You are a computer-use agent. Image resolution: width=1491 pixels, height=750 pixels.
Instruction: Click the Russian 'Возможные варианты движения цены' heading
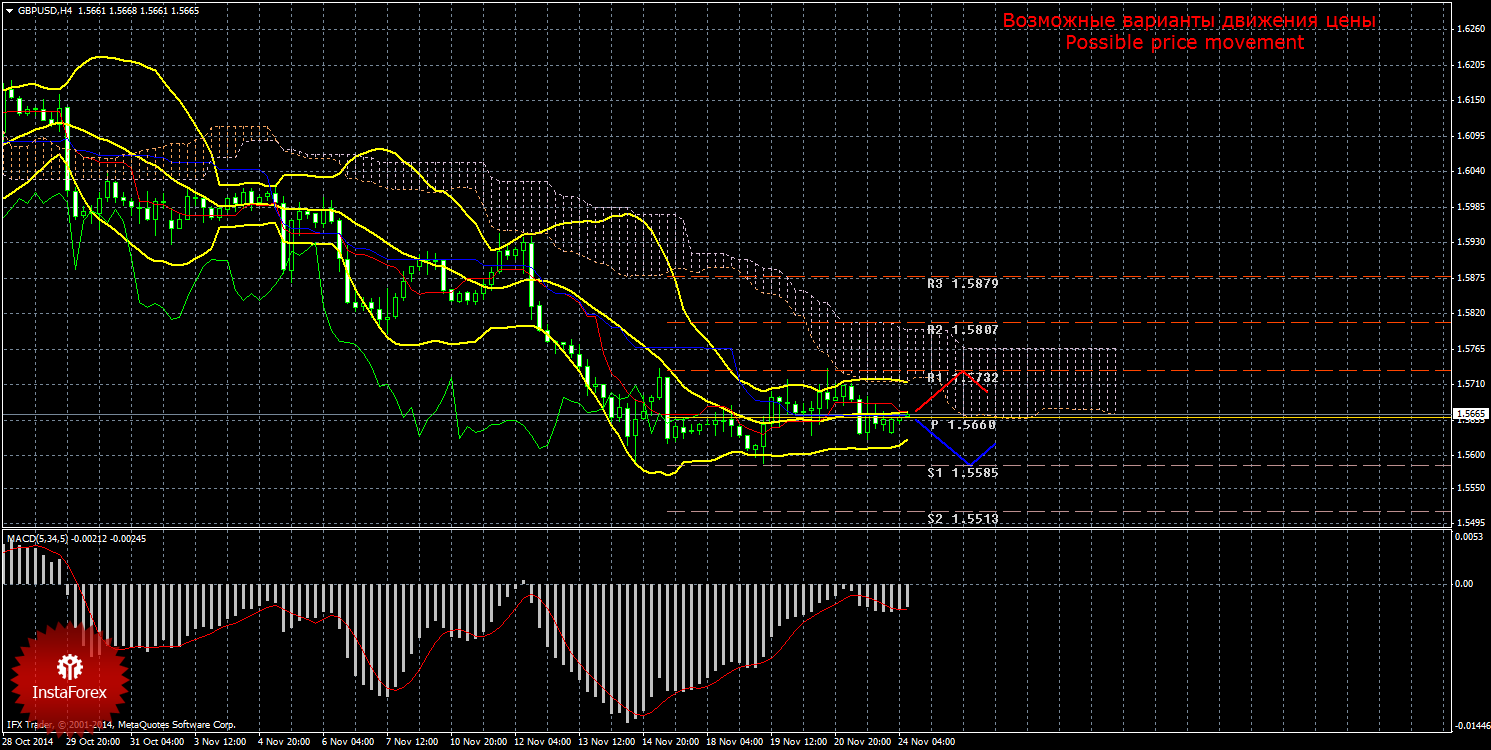(x=1189, y=21)
